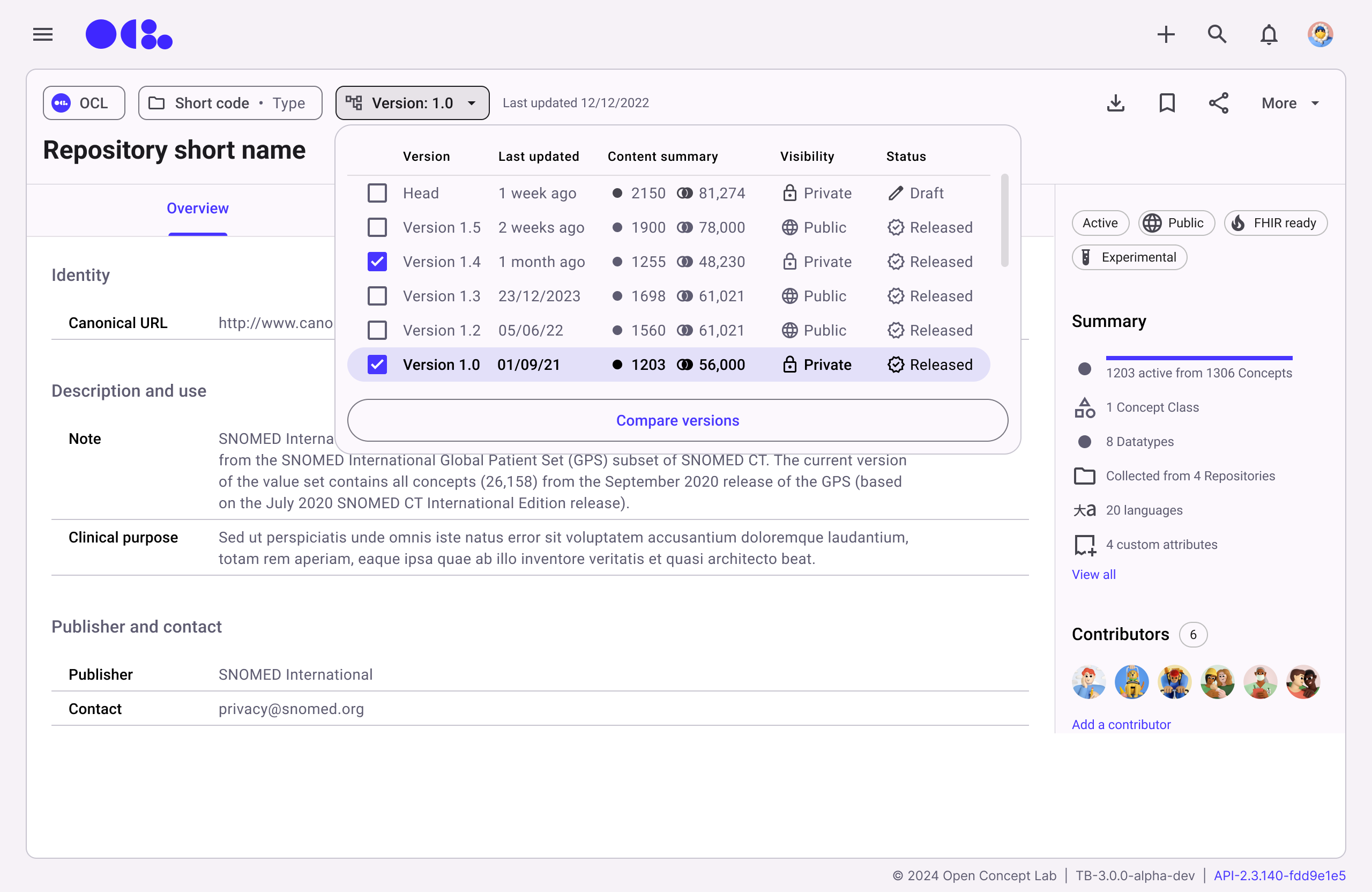
Task: Collapse the Version: 1.0 dropdown
Action: pos(412,103)
